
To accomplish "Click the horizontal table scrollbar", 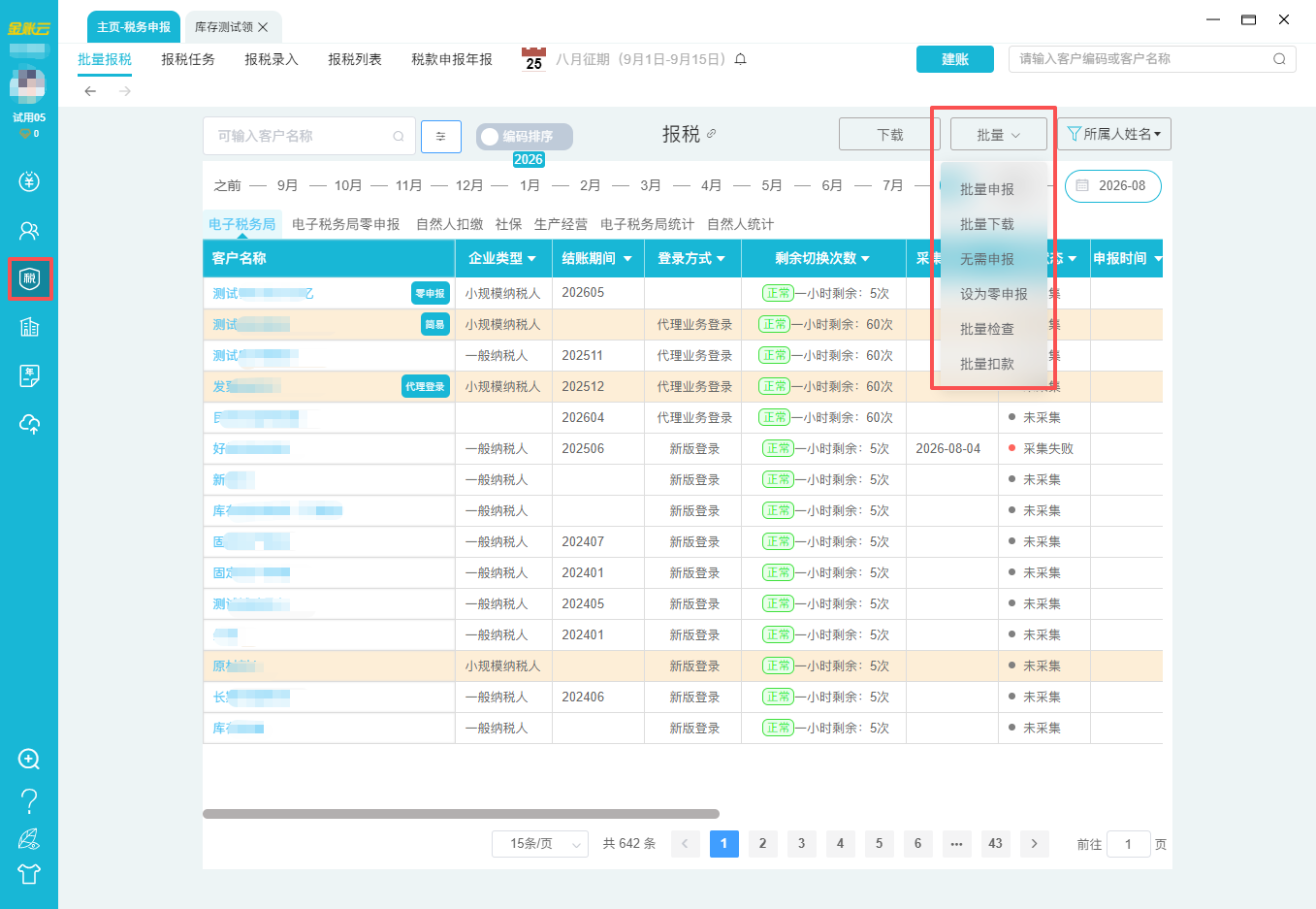I will pyautogui.click(x=461, y=814).
